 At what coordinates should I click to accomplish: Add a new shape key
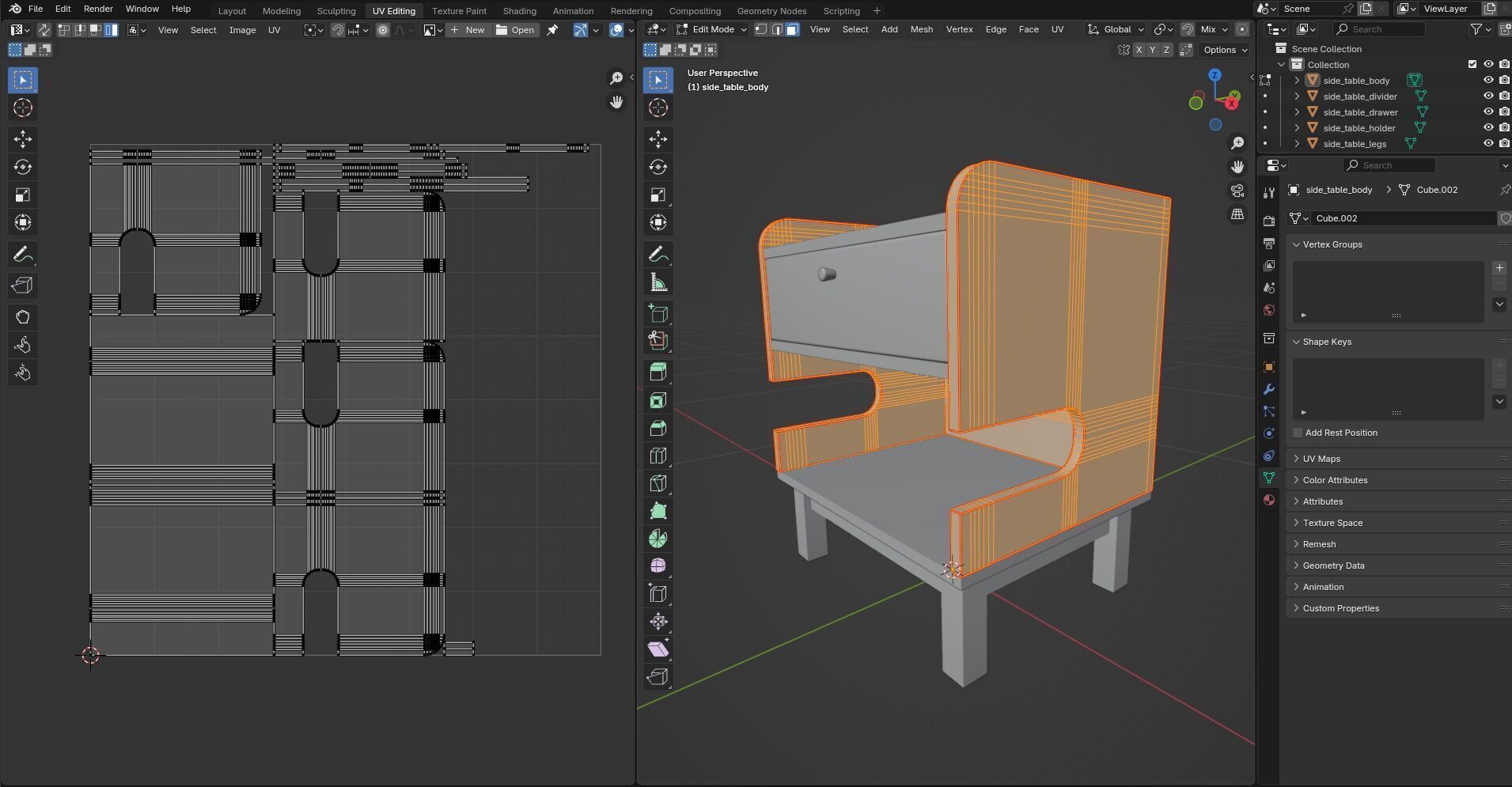click(1499, 365)
